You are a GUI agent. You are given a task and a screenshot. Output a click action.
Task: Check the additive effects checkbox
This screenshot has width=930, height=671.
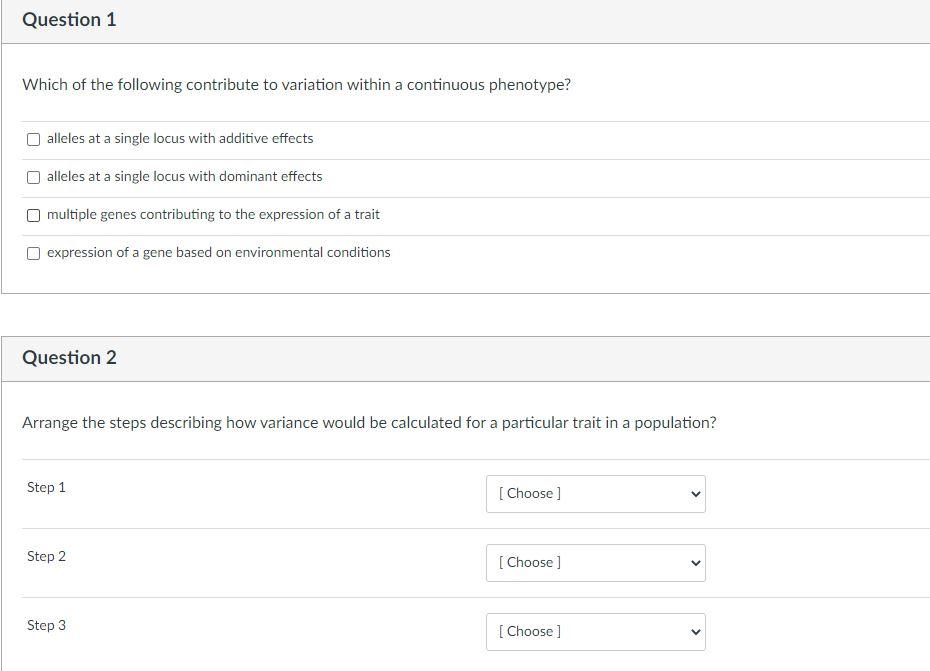point(34,139)
